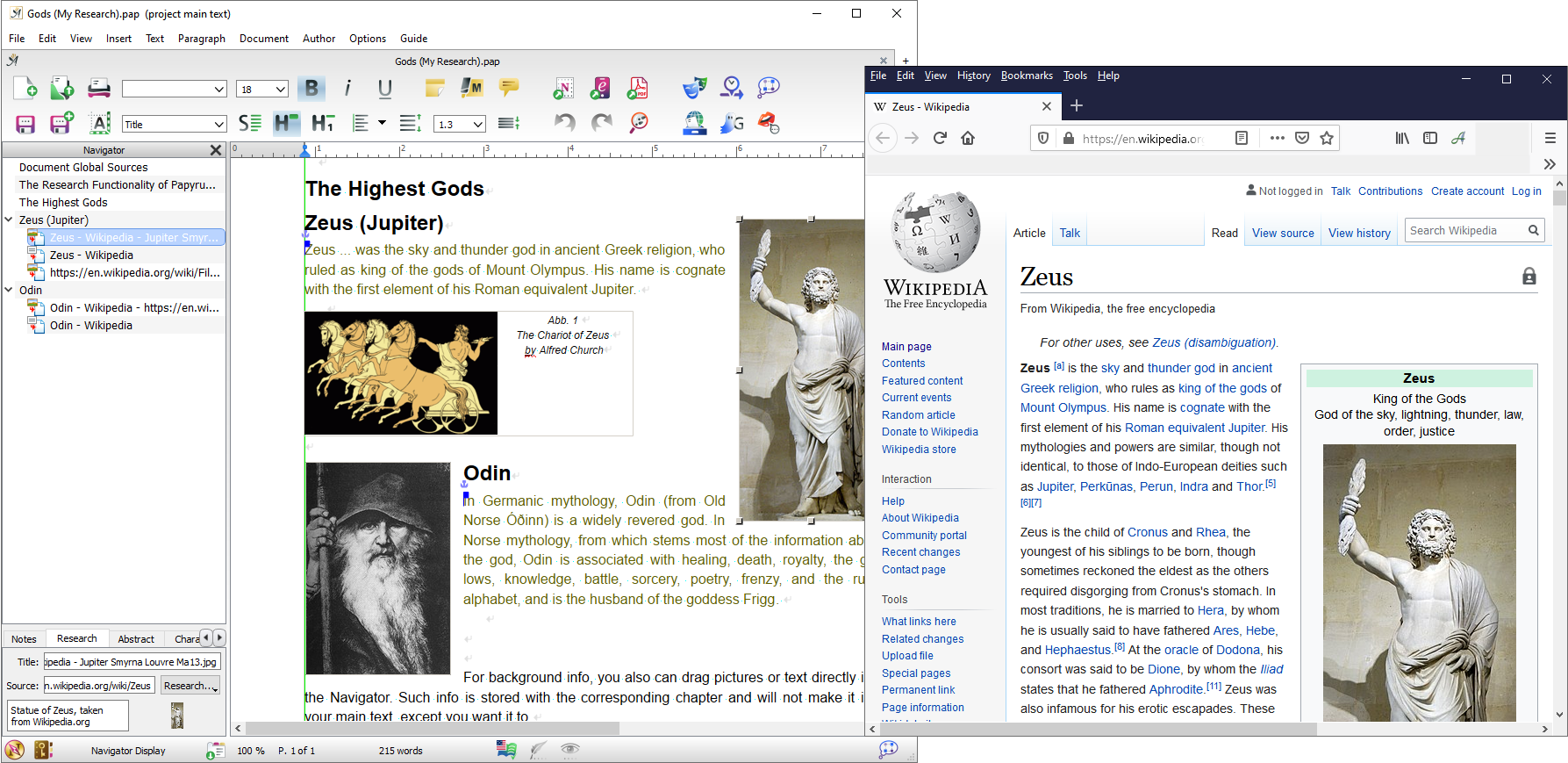Toggle bold formatting
The width and height of the screenshot is (1568, 763).
311,88
